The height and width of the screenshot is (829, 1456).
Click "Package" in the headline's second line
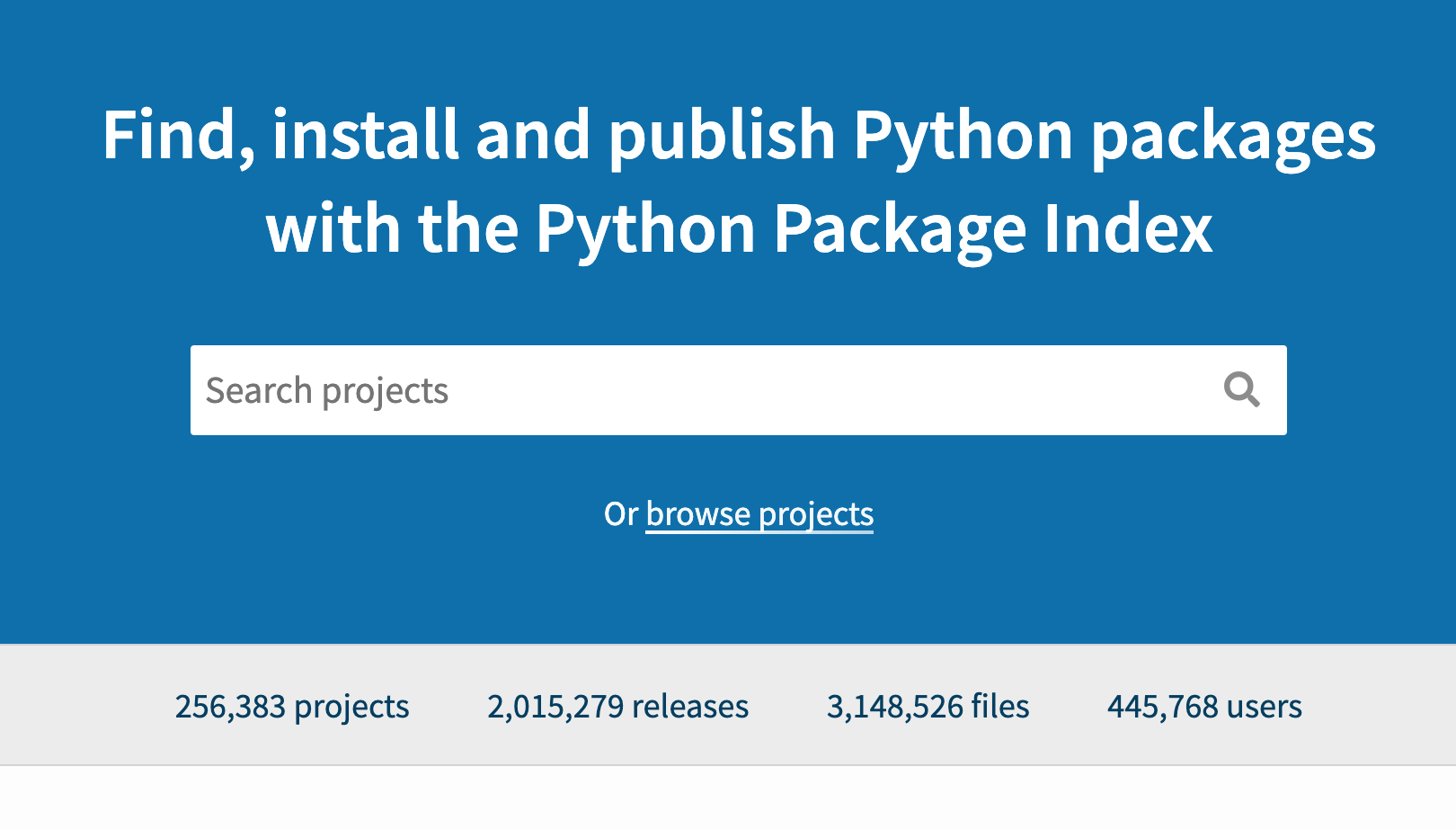coord(899,229)
